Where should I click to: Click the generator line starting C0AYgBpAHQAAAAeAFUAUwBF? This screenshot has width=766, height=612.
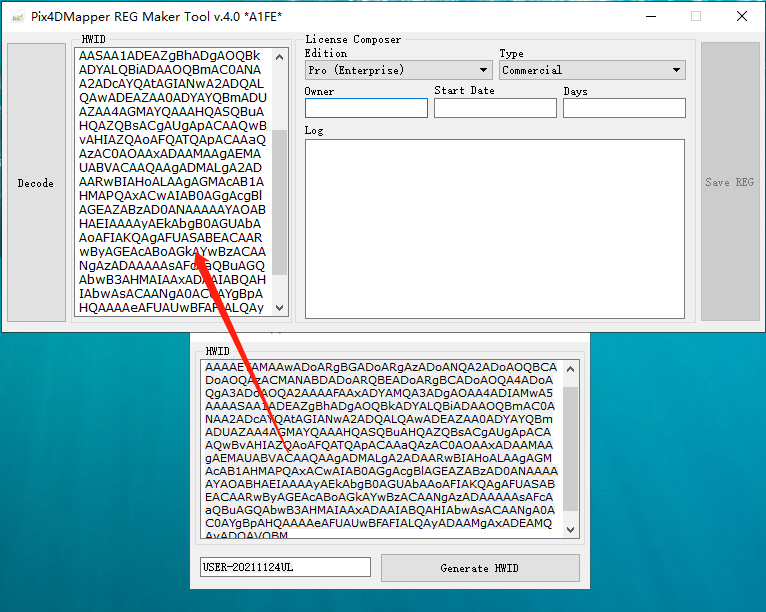pyautogui.click(x=378, y=523)
